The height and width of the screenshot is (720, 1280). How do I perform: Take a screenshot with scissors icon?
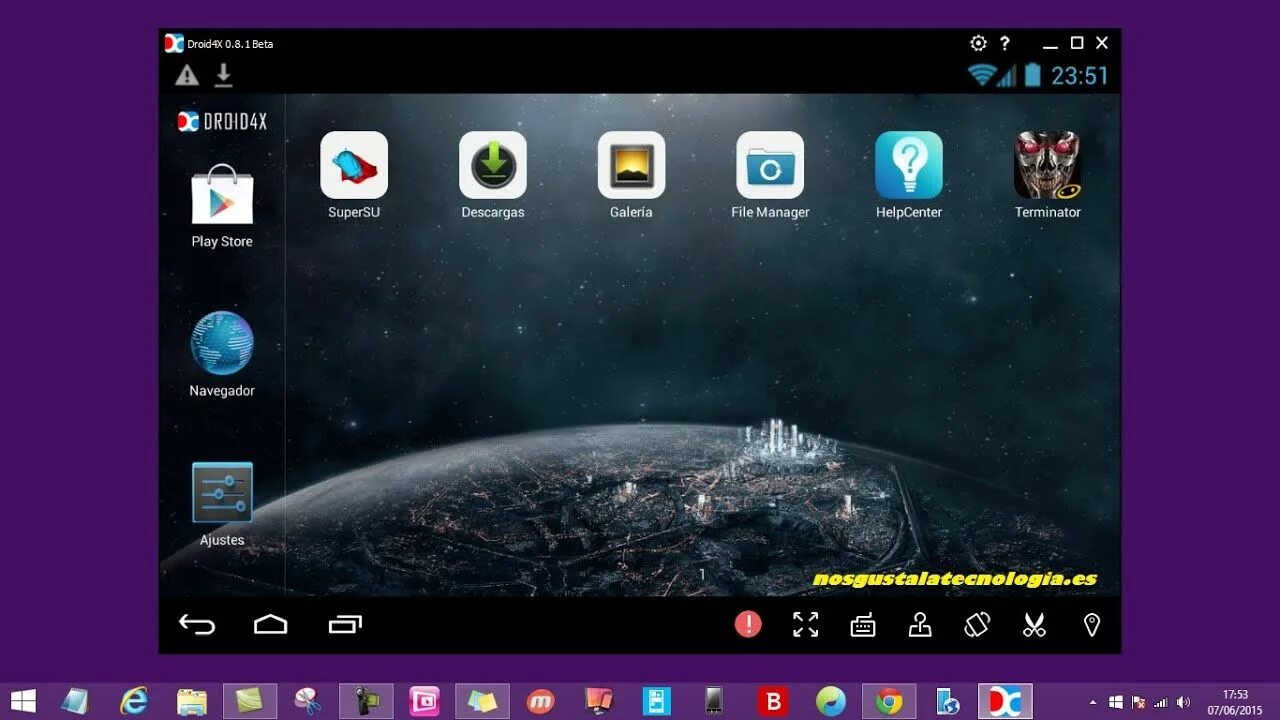[x=1034, y=625]
